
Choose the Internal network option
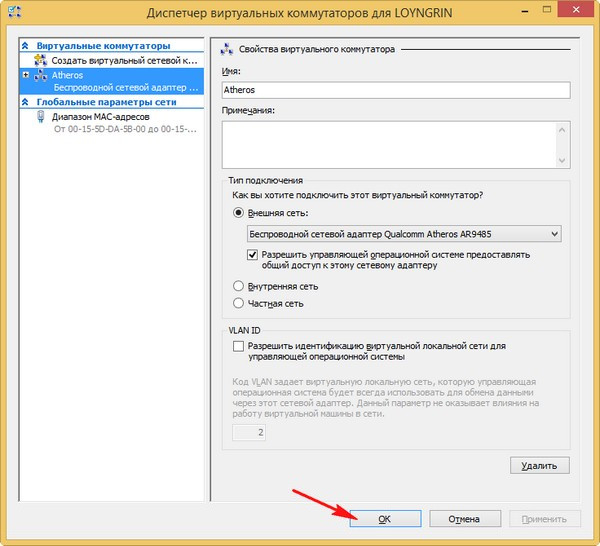[x=238, y=286]
